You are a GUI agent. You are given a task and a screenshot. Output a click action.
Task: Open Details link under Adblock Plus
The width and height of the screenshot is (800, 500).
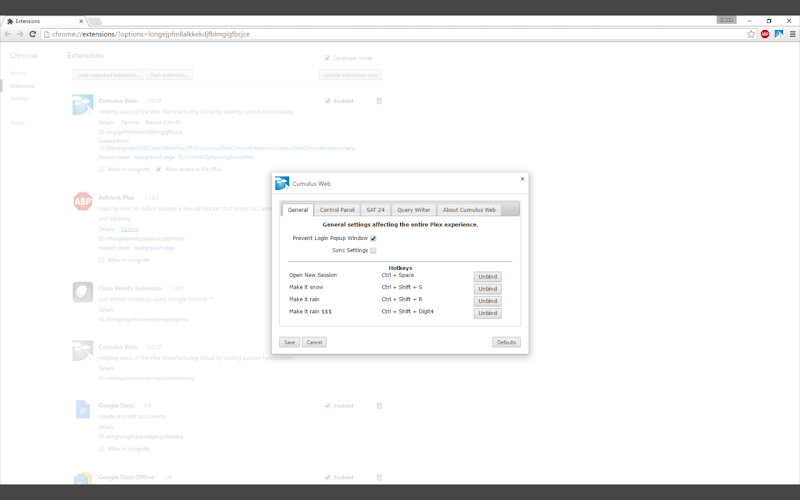[106, 229]
